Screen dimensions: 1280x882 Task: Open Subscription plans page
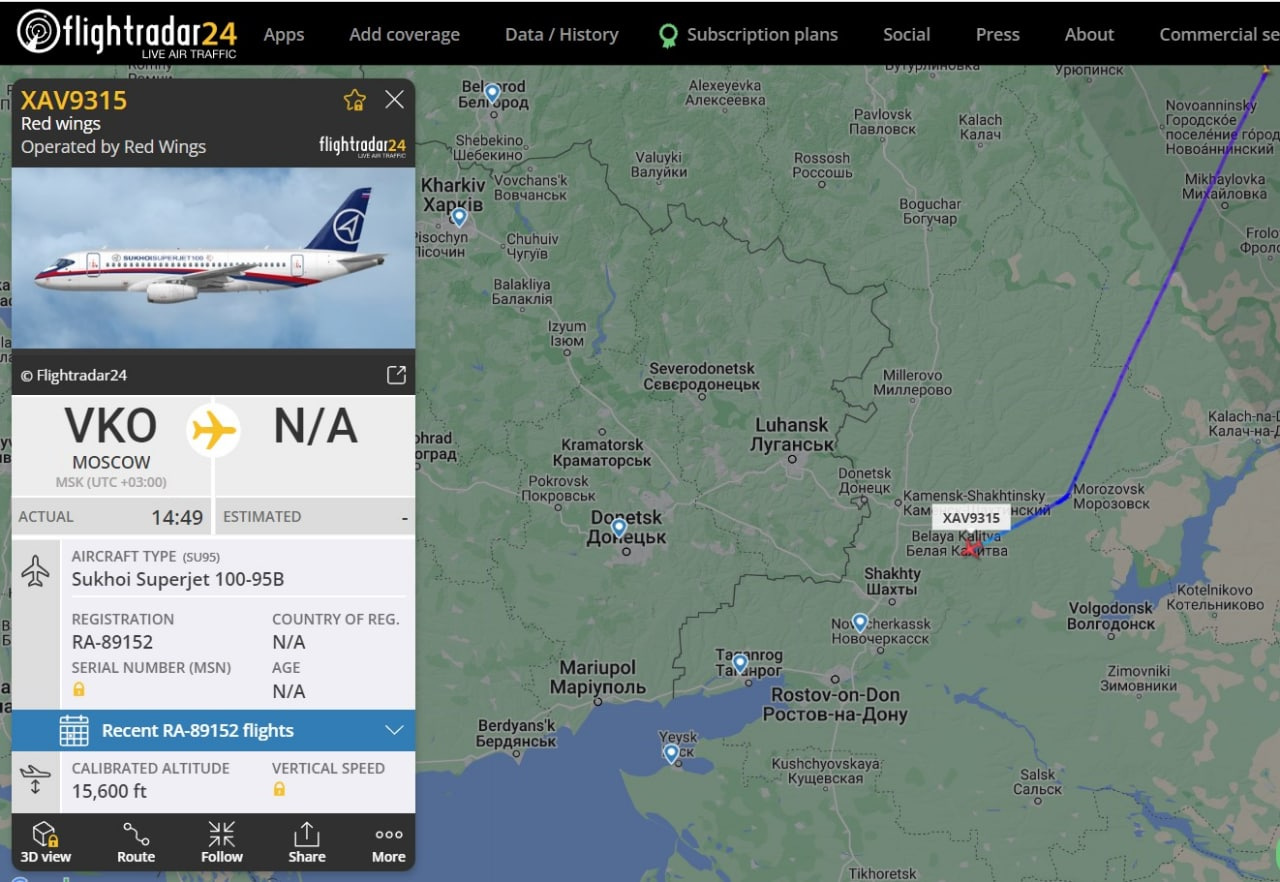coord(749,35)
